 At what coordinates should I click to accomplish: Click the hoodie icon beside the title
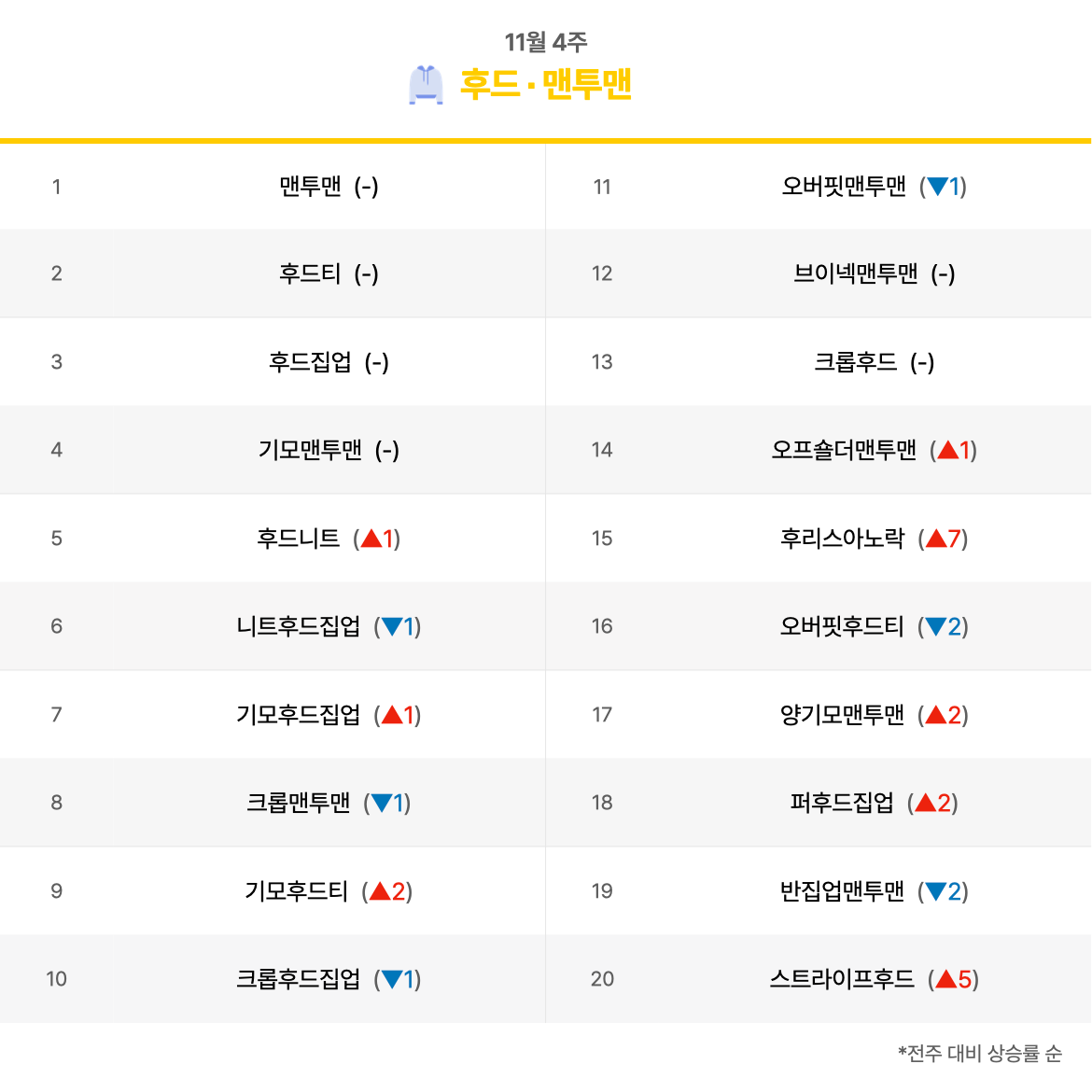coord(426,85)
